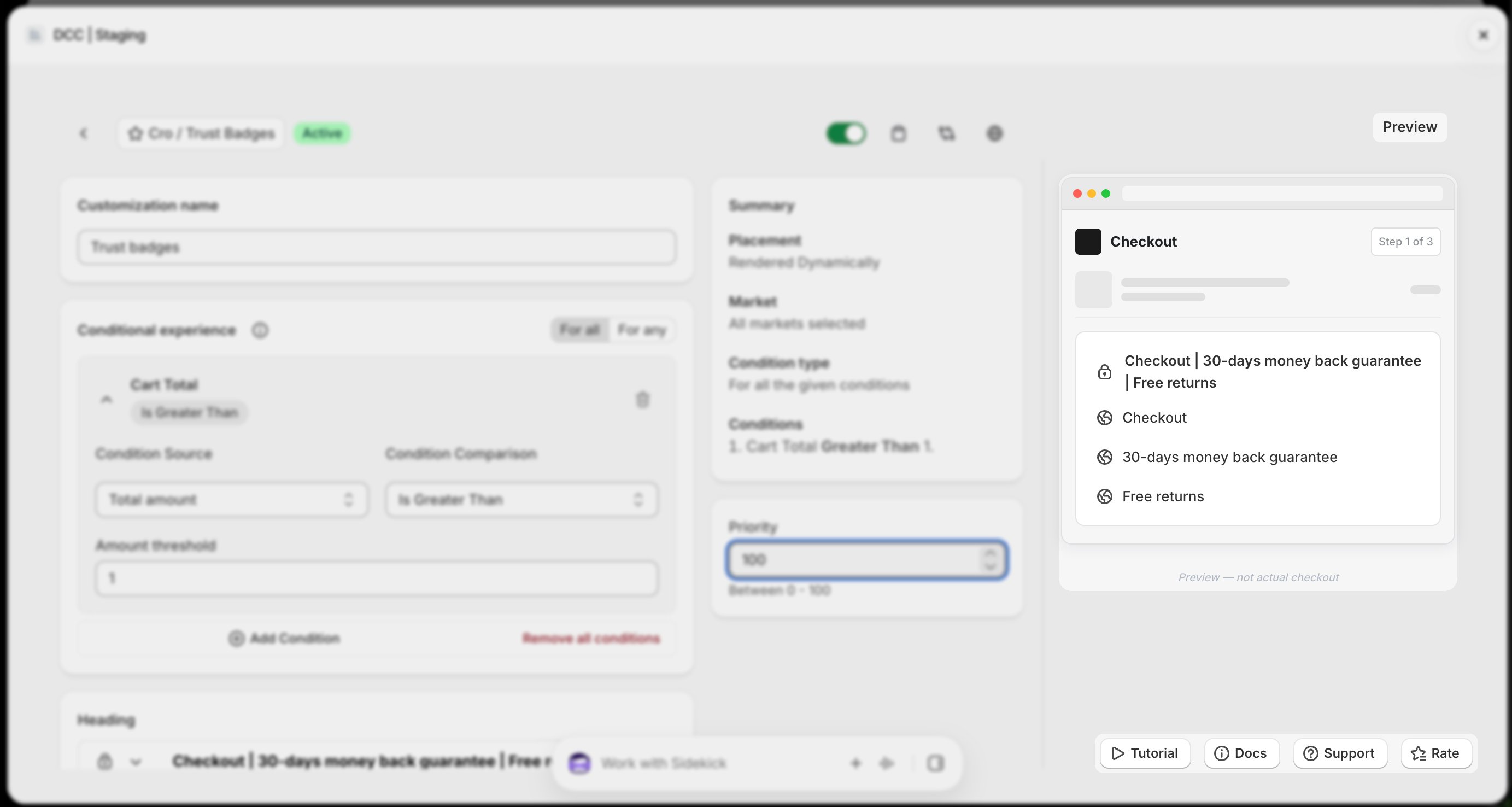Open the Condition Source dropdown

click(232, 500)
